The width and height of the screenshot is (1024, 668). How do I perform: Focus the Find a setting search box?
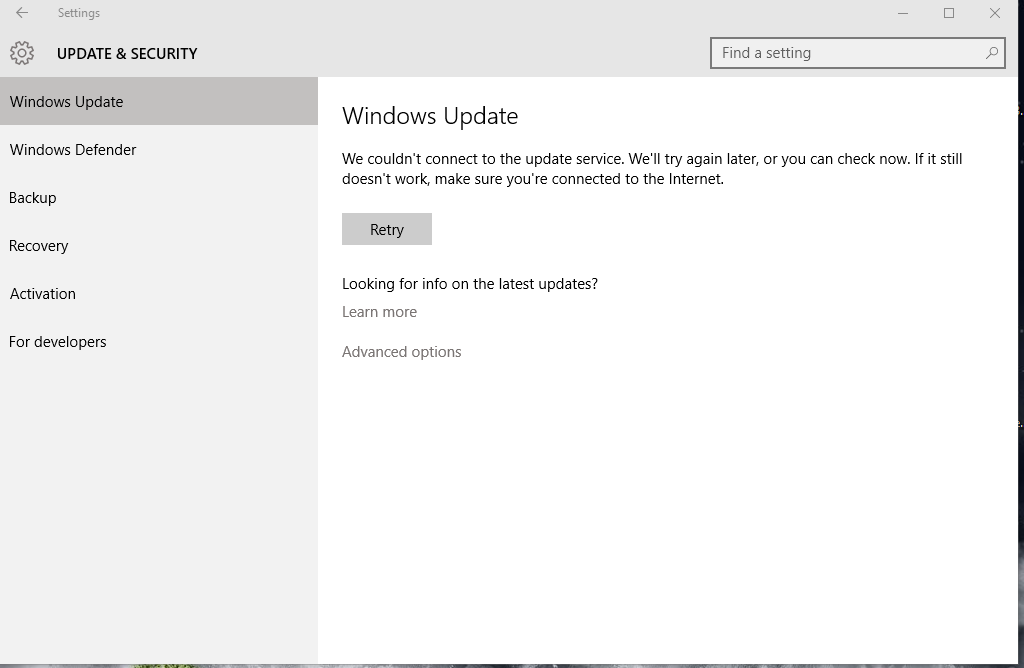coord(857,53)
